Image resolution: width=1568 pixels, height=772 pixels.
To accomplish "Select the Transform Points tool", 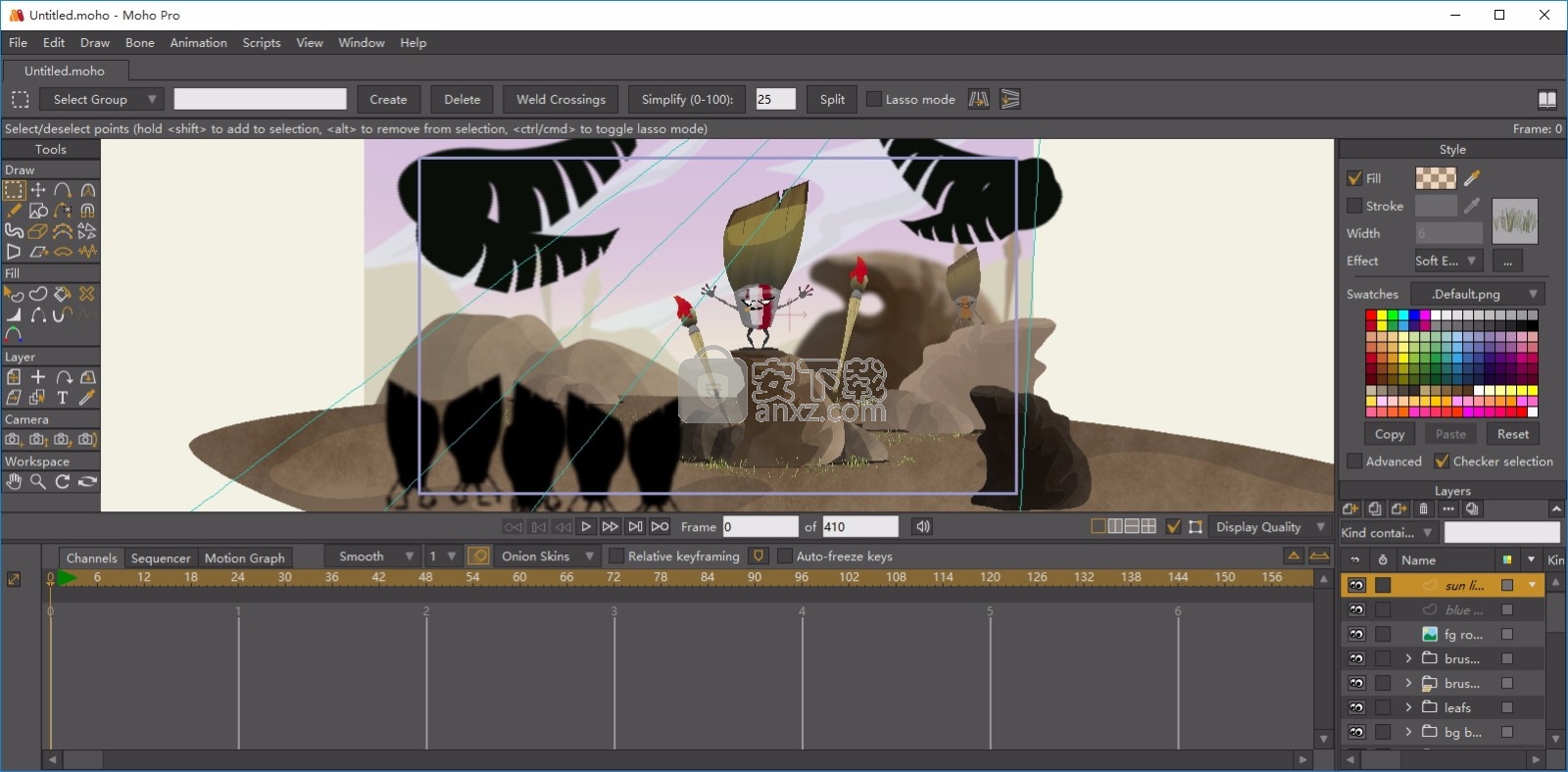I will pyautogui.click(x=38, y=190).
